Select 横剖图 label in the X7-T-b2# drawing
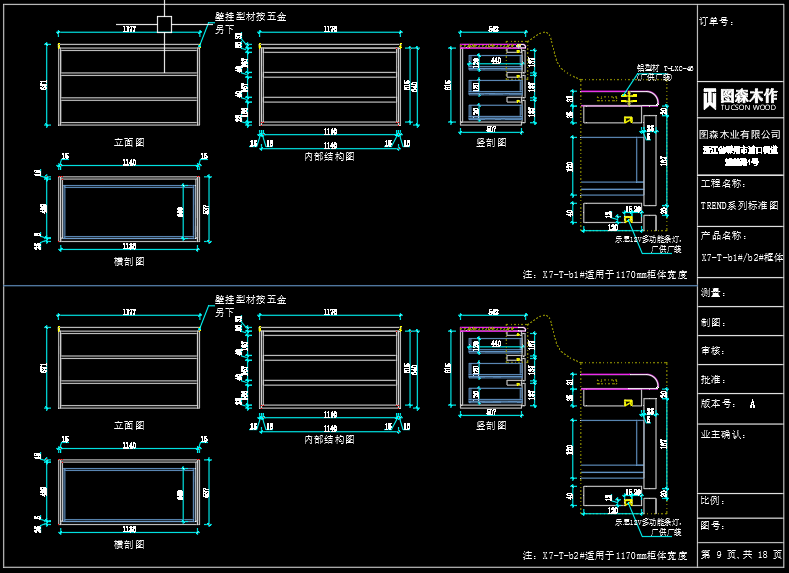Image resolution: width=789 pixels, height=573 pixels. point(129,544)
